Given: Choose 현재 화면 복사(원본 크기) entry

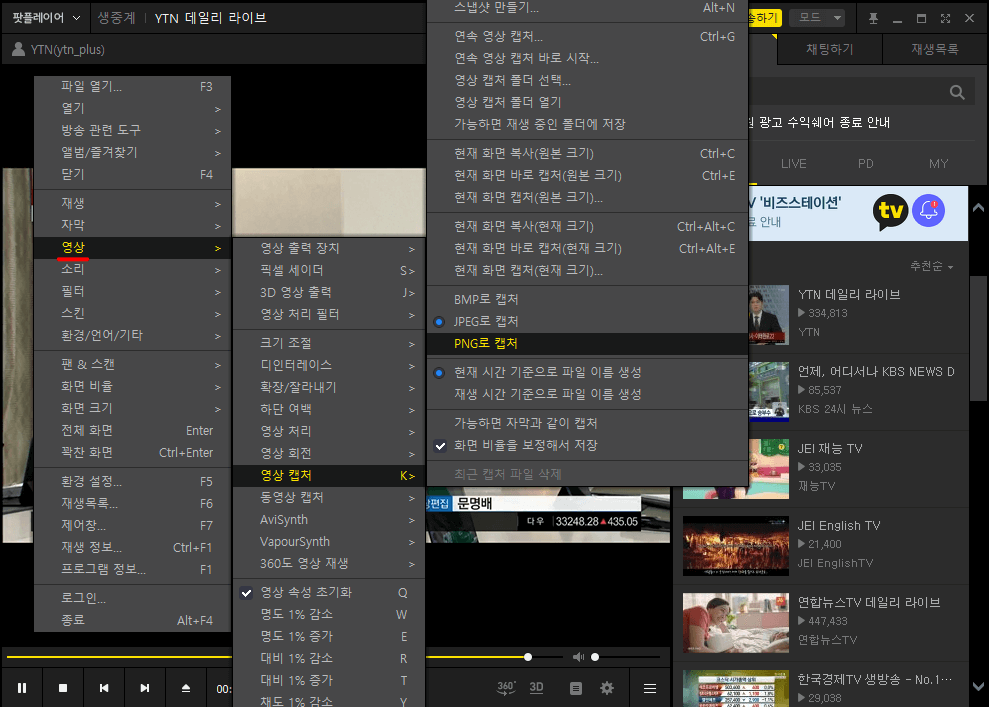Looking at the screenshot, I should pyautogui.click(x=587, y=153).
